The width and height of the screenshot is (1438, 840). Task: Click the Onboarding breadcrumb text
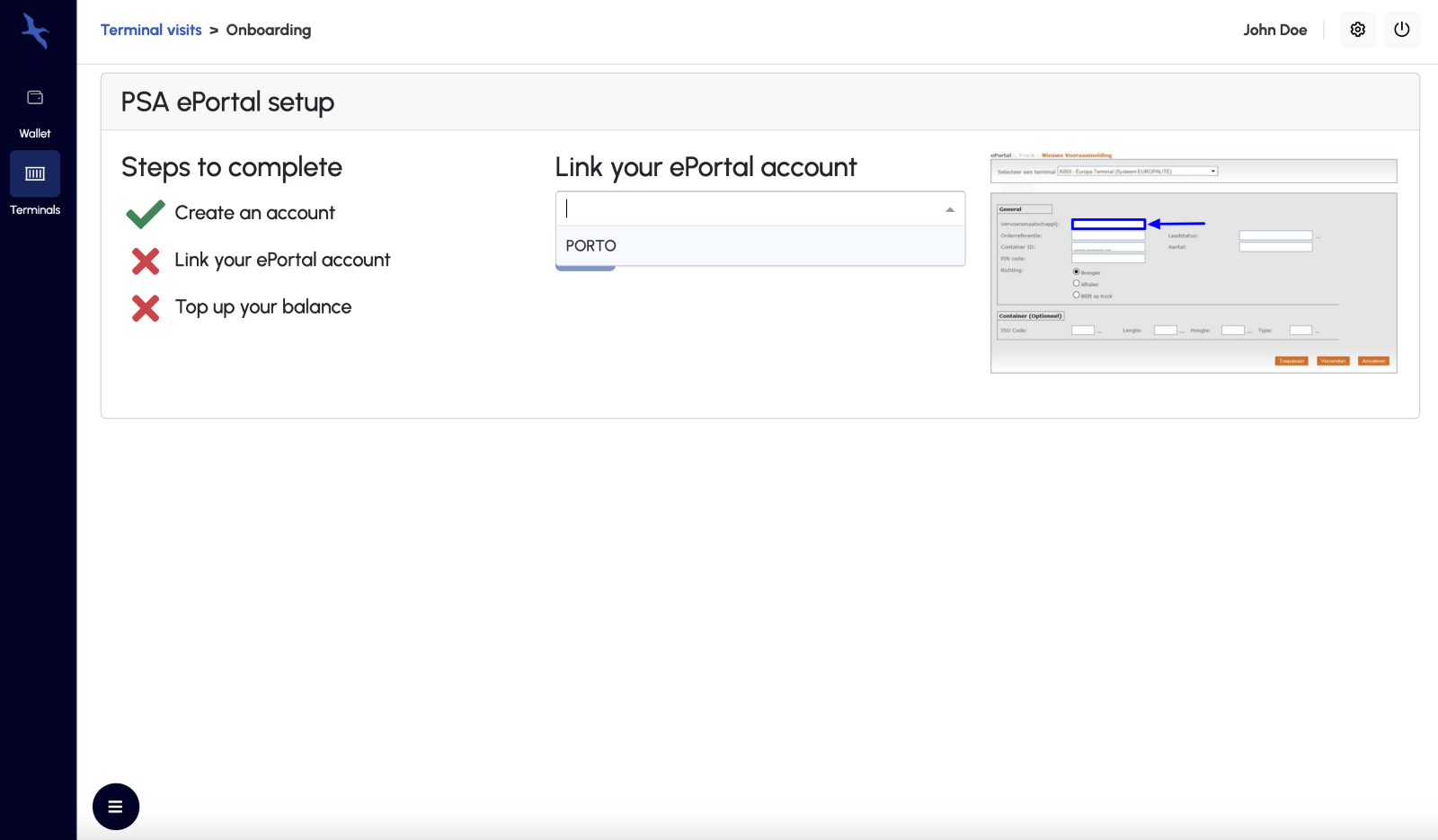[x=269, y=30]
